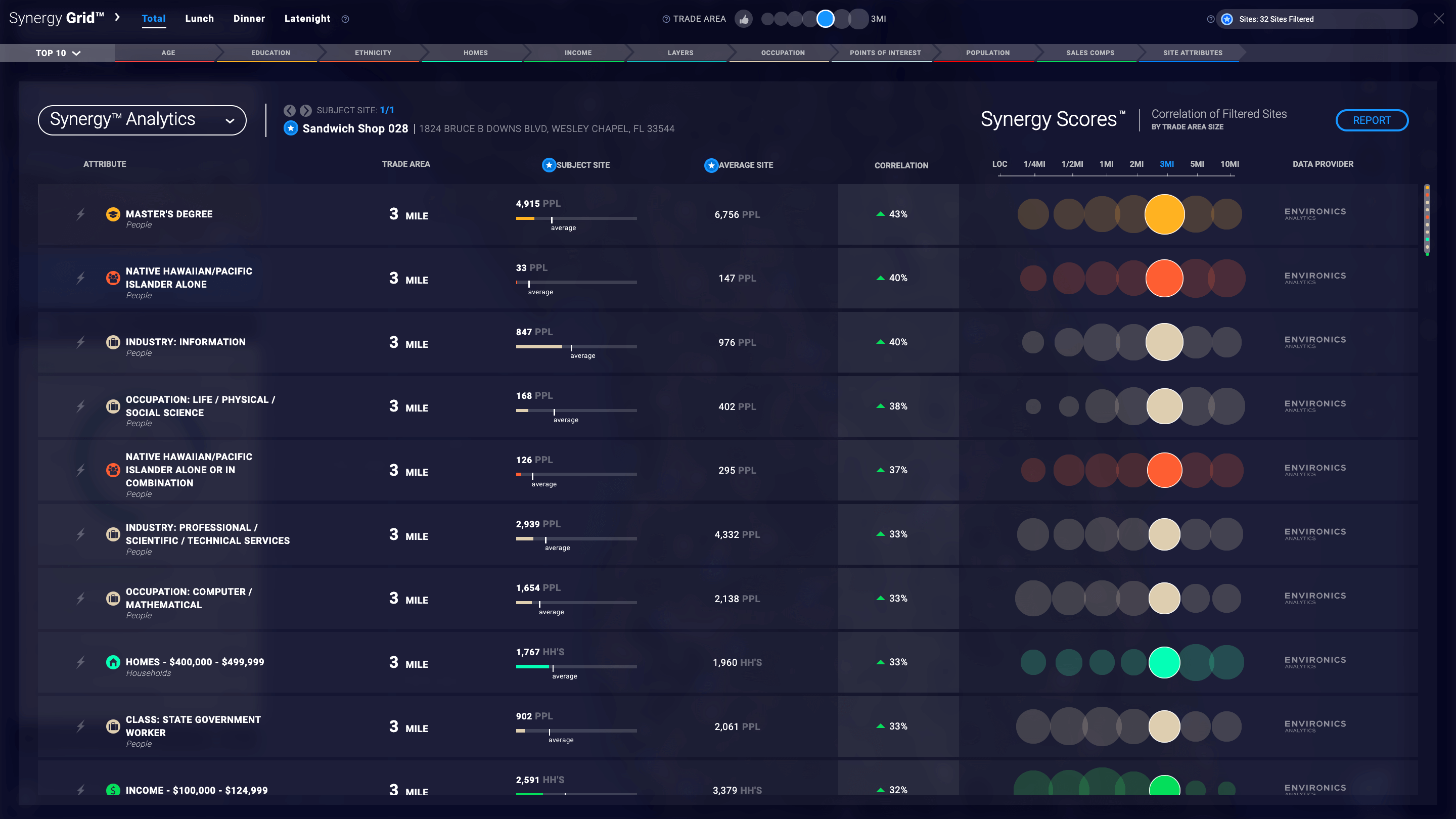Click the Industry Information row icon

113,342
